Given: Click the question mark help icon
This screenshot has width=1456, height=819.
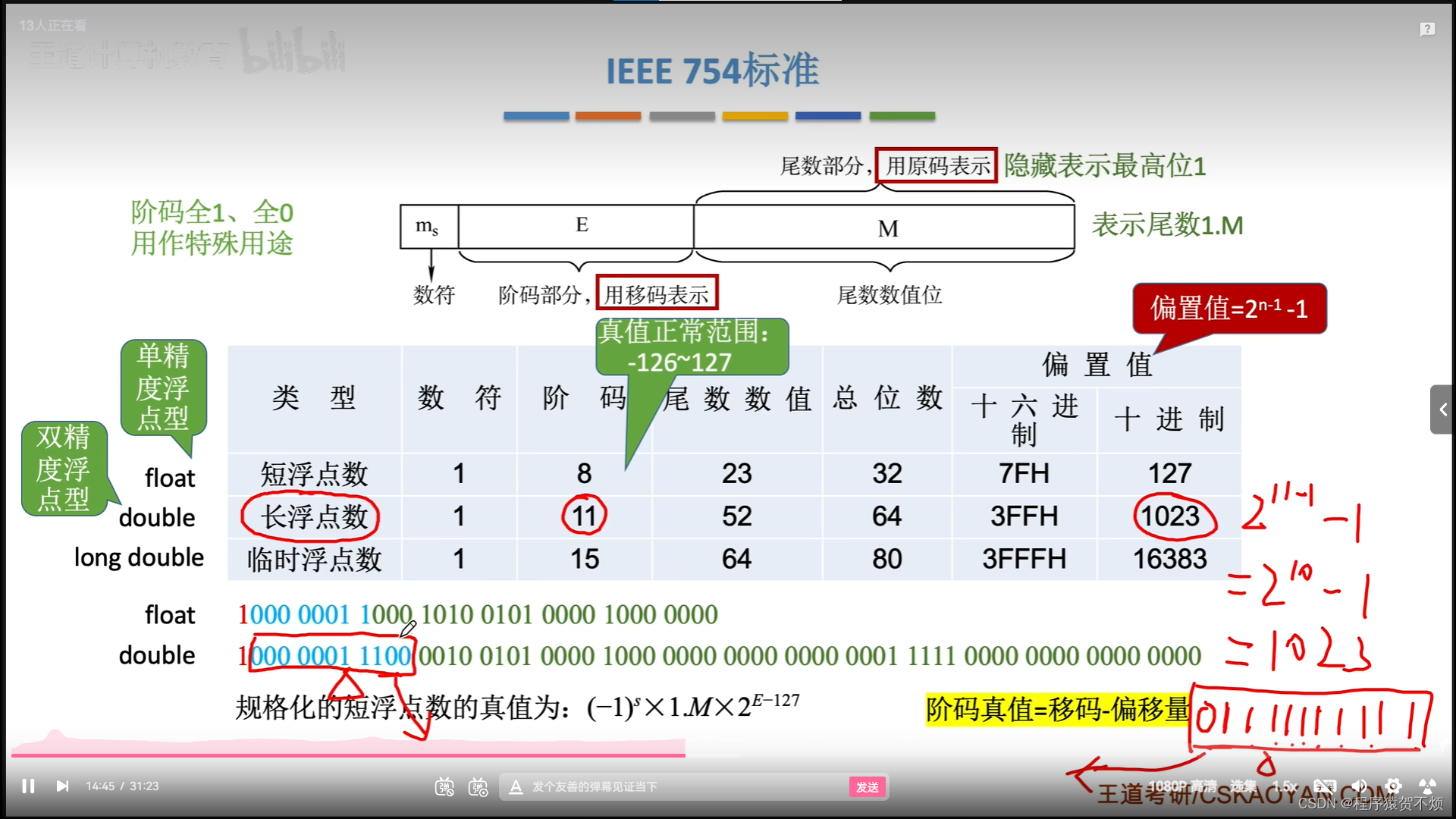Looking at the screenshot, I should pos(1427,29).
